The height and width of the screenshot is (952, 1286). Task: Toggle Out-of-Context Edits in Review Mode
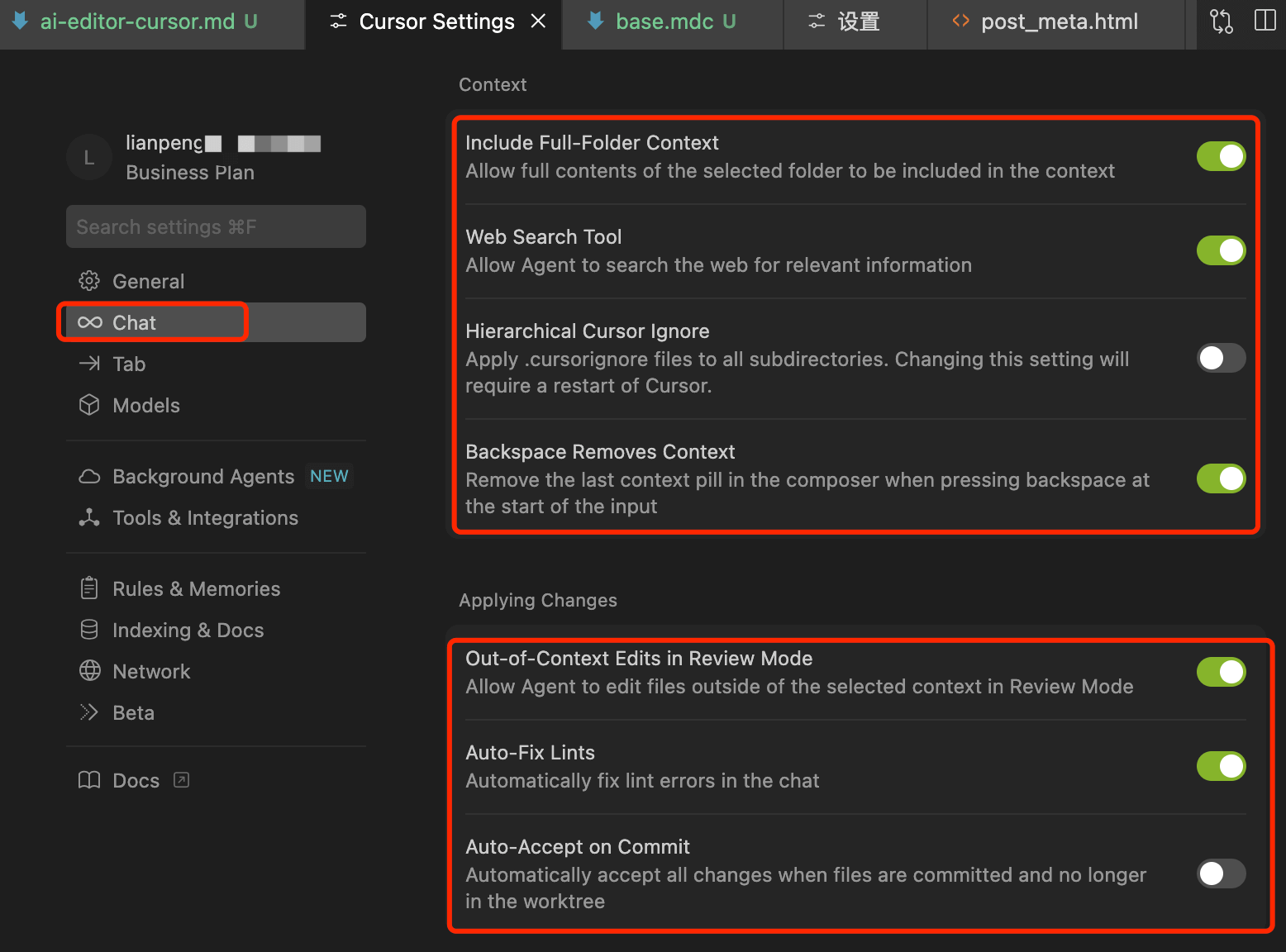point(1221,672)
